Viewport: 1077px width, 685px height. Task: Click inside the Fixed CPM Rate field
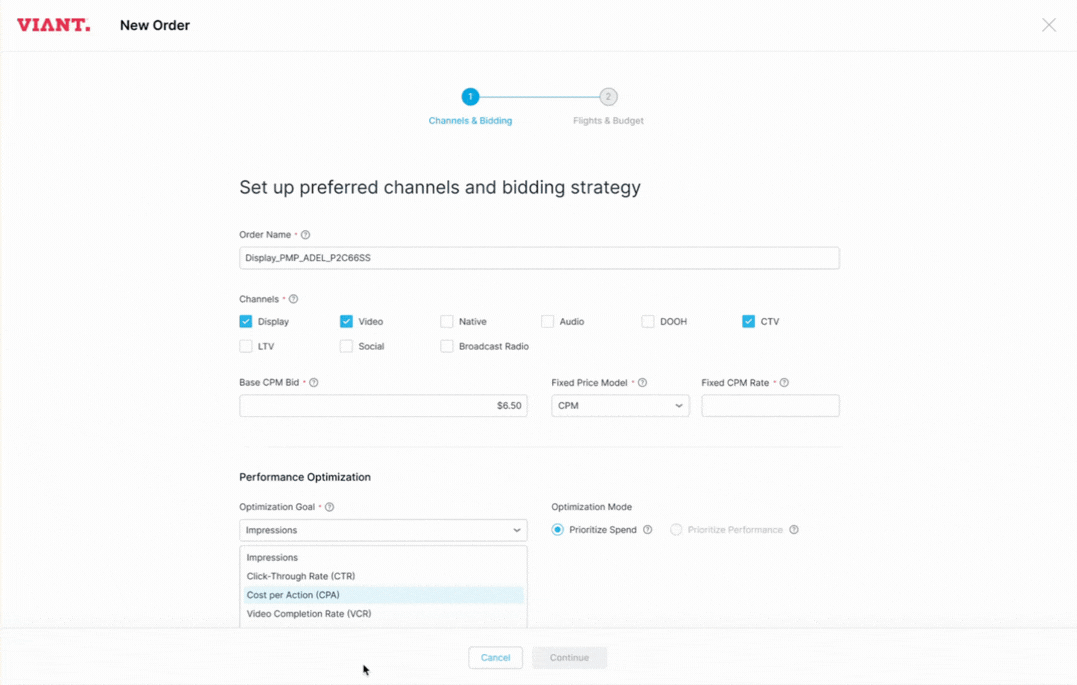770,405
